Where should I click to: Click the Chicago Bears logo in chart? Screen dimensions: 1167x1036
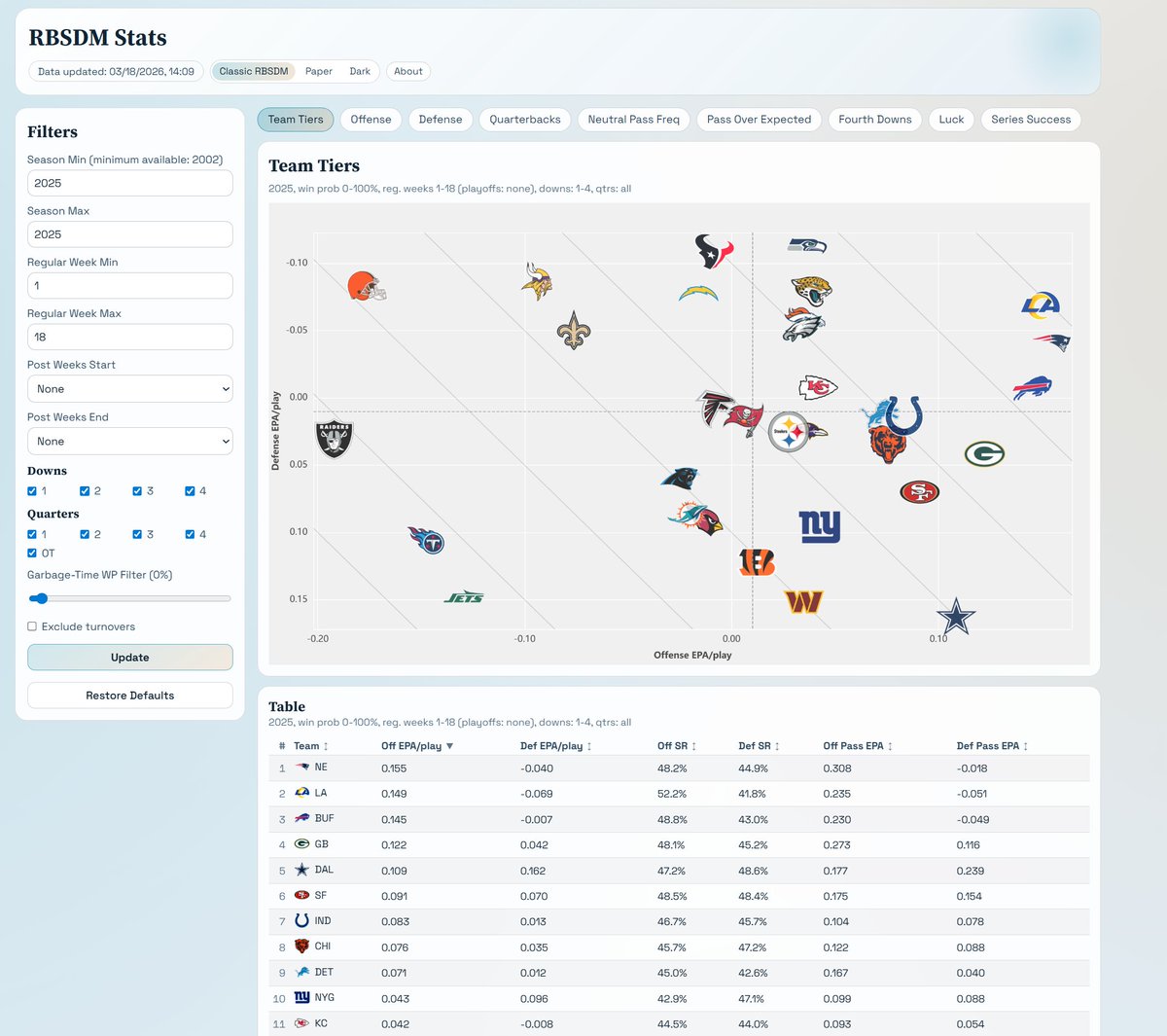(887, 445)
